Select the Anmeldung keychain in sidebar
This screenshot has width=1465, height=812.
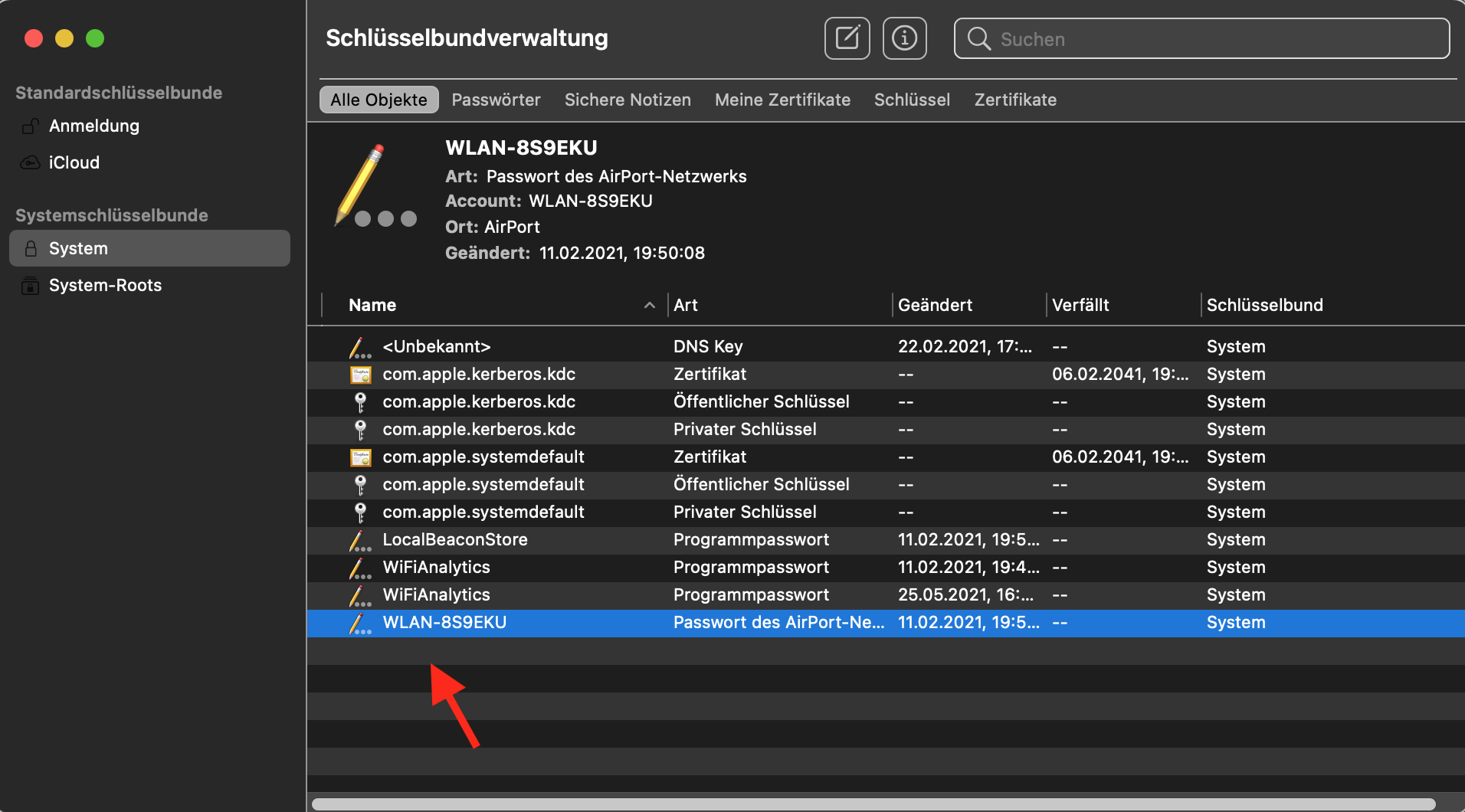coord(94,126)
